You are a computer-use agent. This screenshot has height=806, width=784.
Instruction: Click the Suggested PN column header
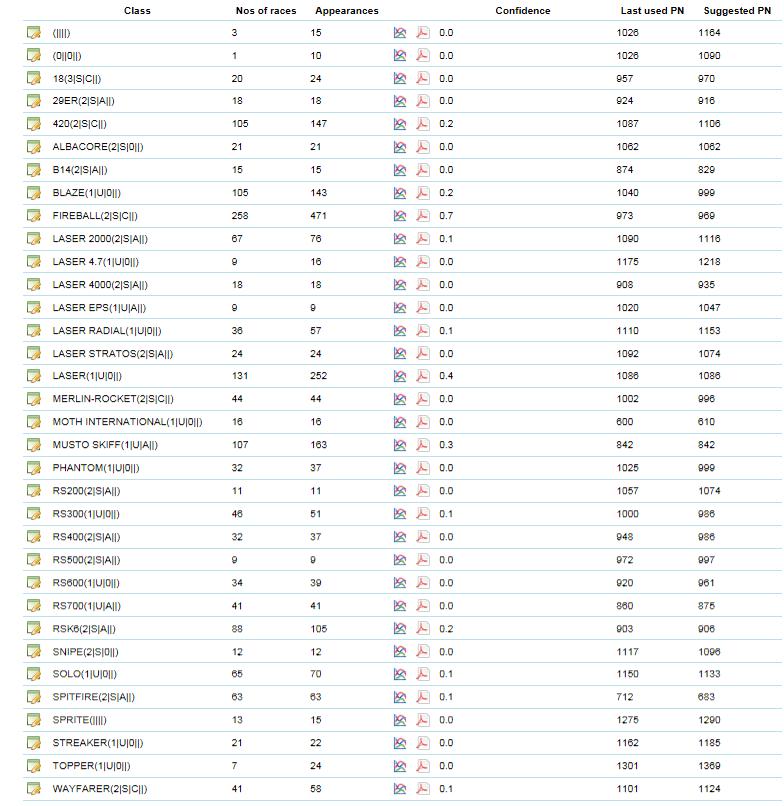point(737,11)
